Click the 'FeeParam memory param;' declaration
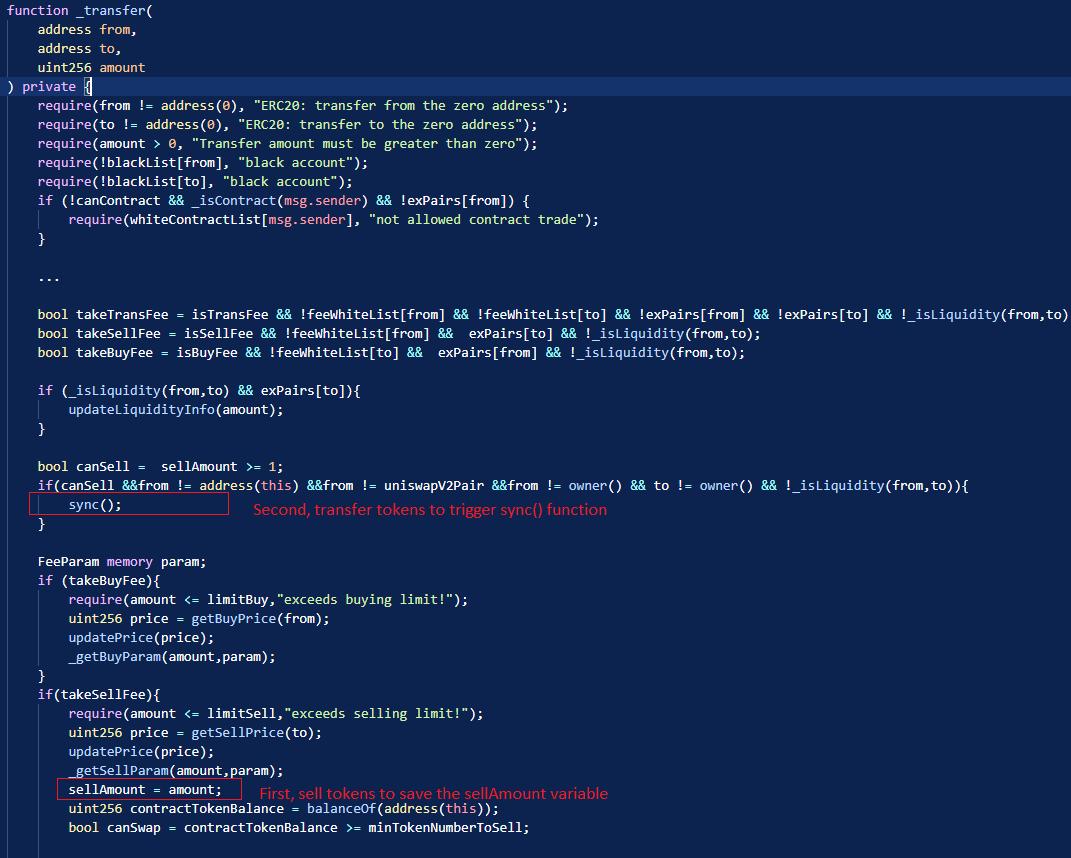The image size is (1071, 858). (x=121, y=562)
